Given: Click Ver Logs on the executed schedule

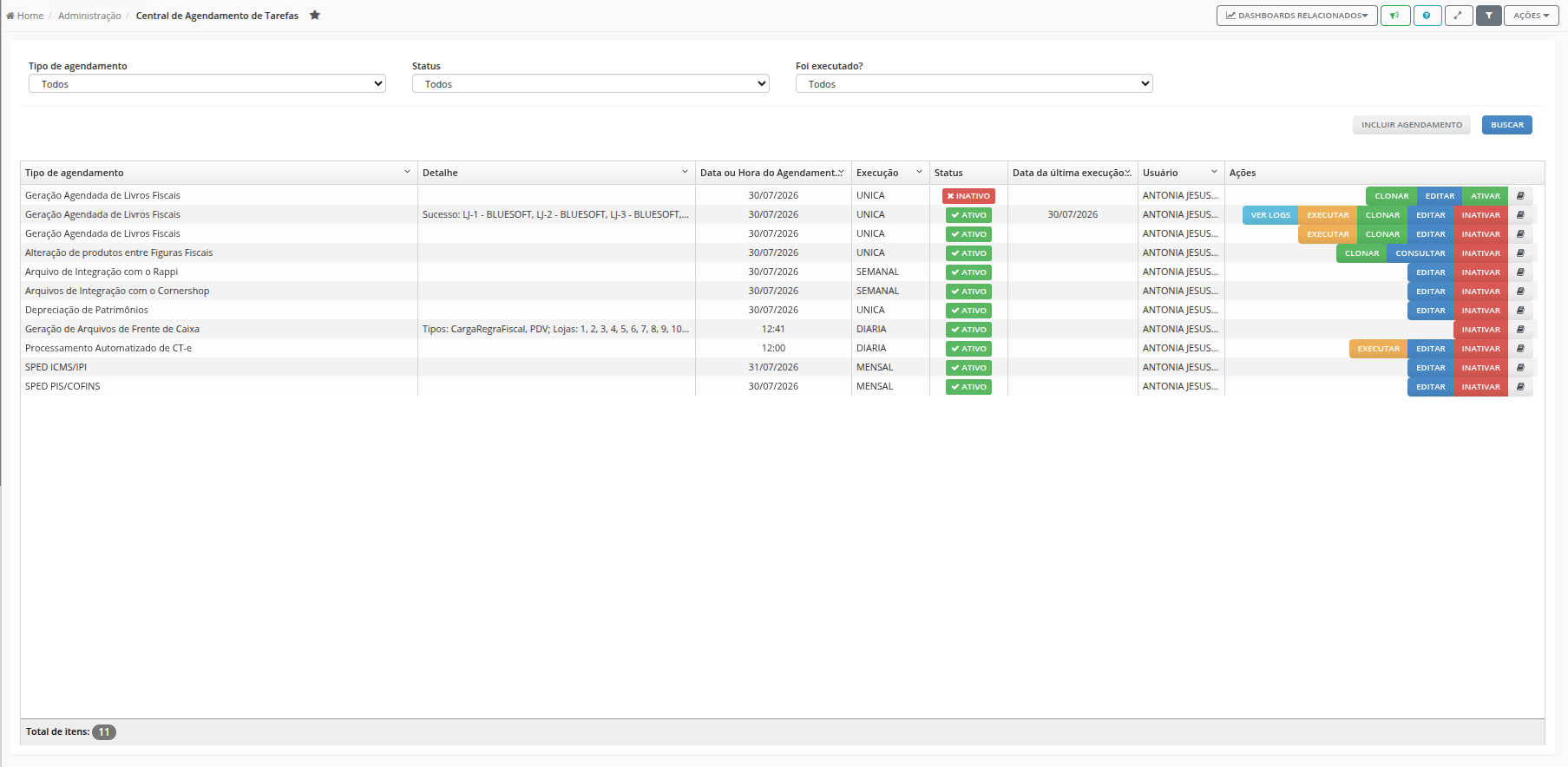Looking at the screenshot, I should [1270, 215].
